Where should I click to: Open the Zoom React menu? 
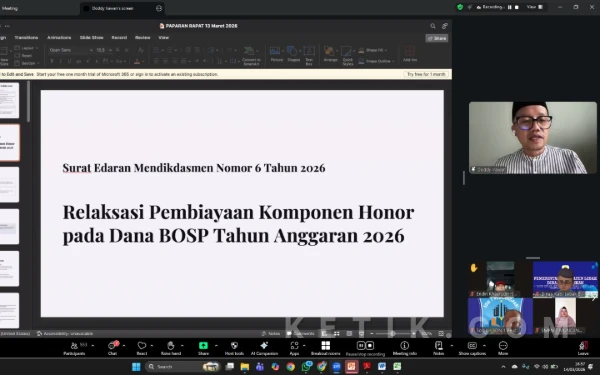pyautogui.click(x=142, y=348)
